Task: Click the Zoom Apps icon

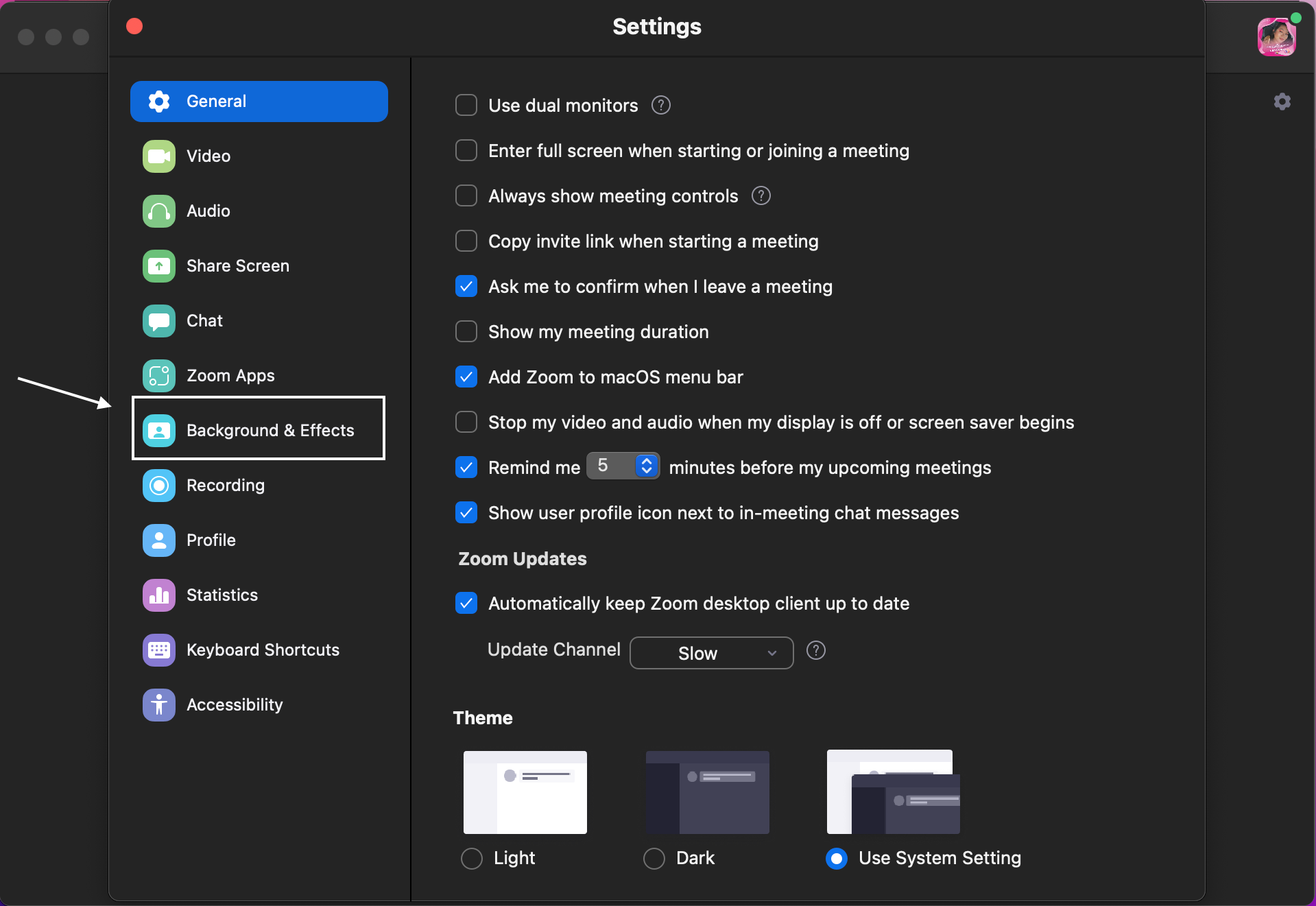Action: point(158,376)
